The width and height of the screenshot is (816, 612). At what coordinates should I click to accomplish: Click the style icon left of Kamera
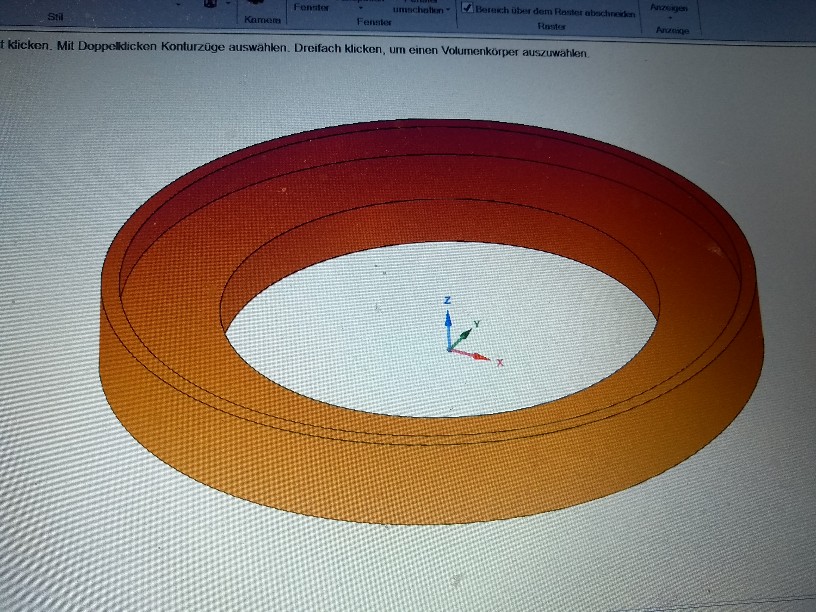[x=210, y=4]
